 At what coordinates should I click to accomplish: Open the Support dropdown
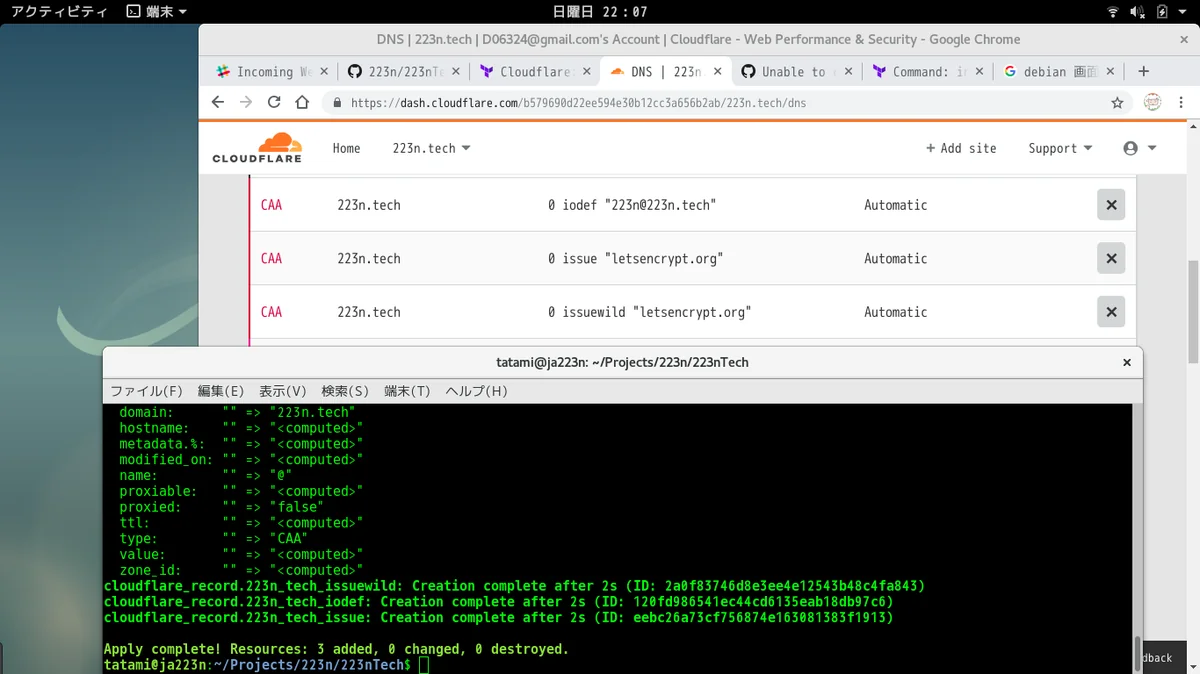pyautogui.click(x=1060, y=148)
